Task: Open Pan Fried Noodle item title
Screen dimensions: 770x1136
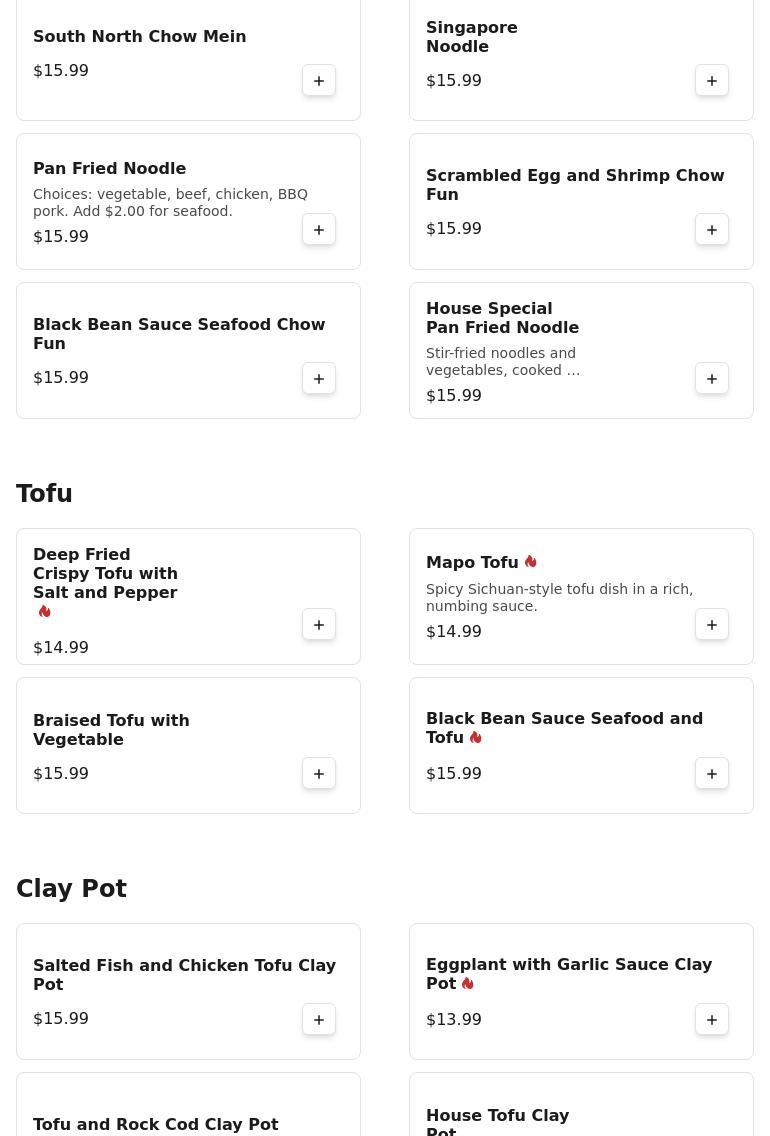Action: pos(110,168)
